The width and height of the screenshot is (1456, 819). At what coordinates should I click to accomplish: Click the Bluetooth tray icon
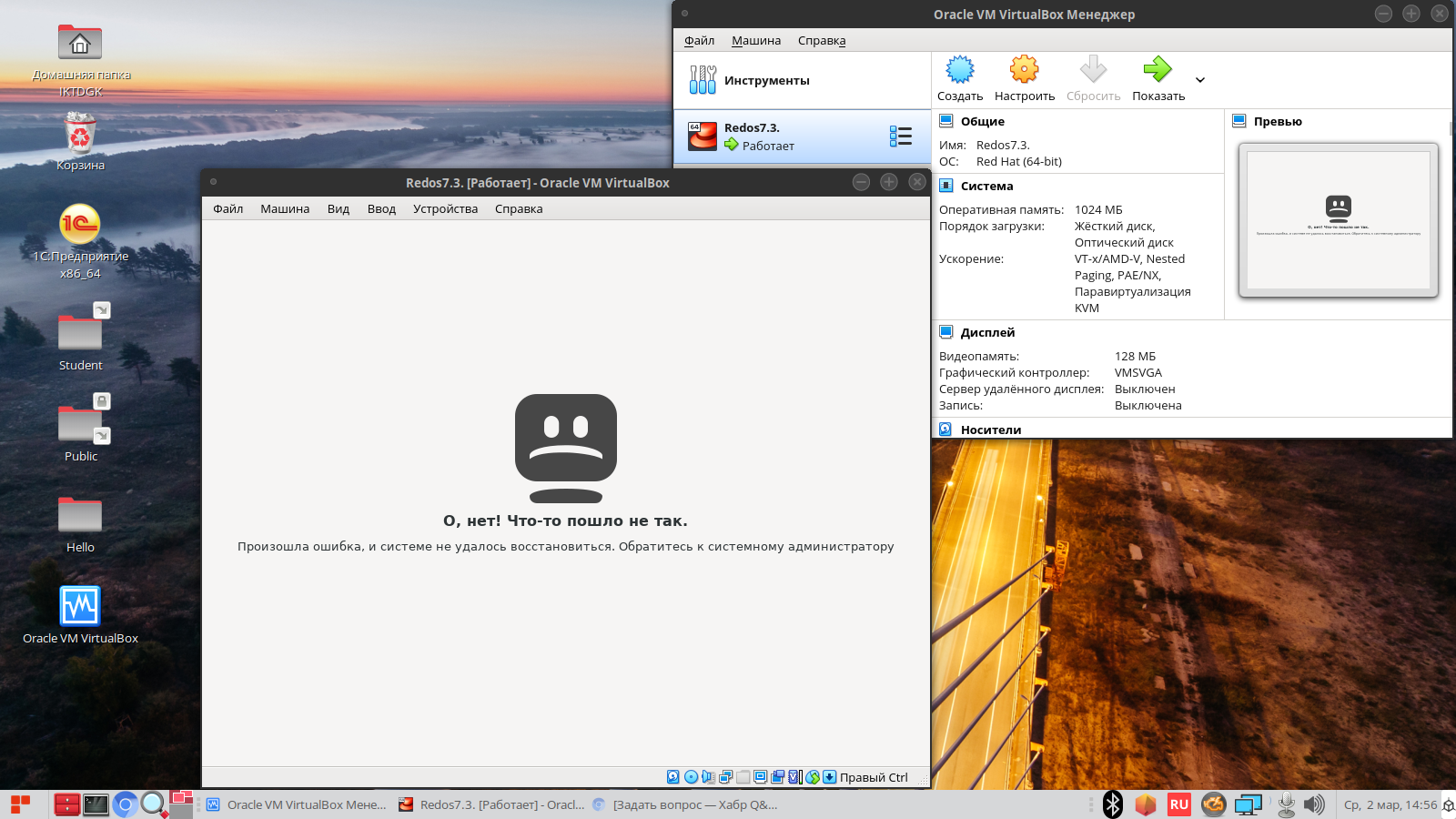(x=1113, y=804)
